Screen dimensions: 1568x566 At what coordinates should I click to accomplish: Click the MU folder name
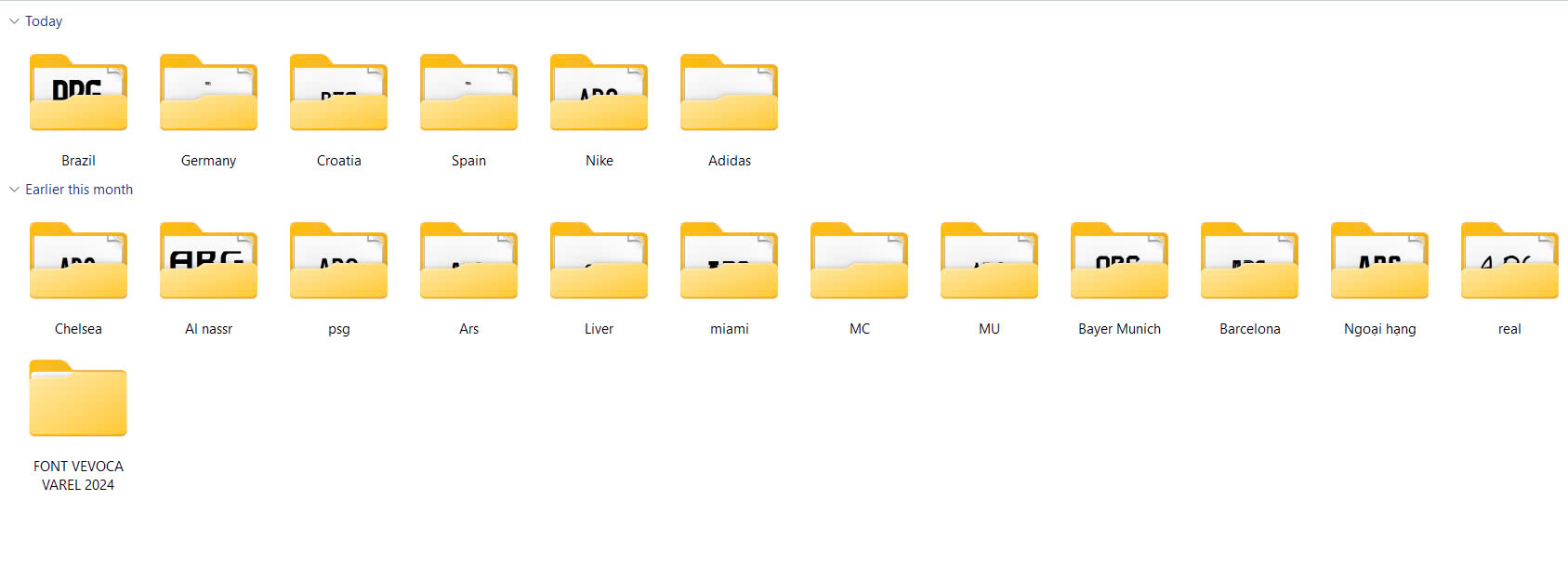[x=989, y=329]
